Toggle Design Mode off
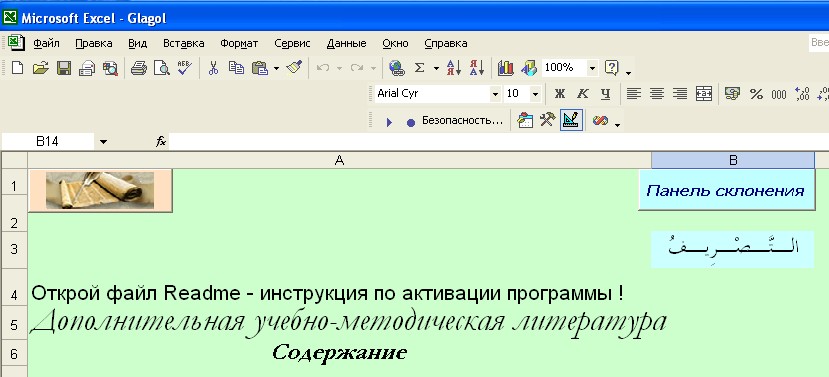This screenshot has width=829, height=377. (x=572, y=120)
